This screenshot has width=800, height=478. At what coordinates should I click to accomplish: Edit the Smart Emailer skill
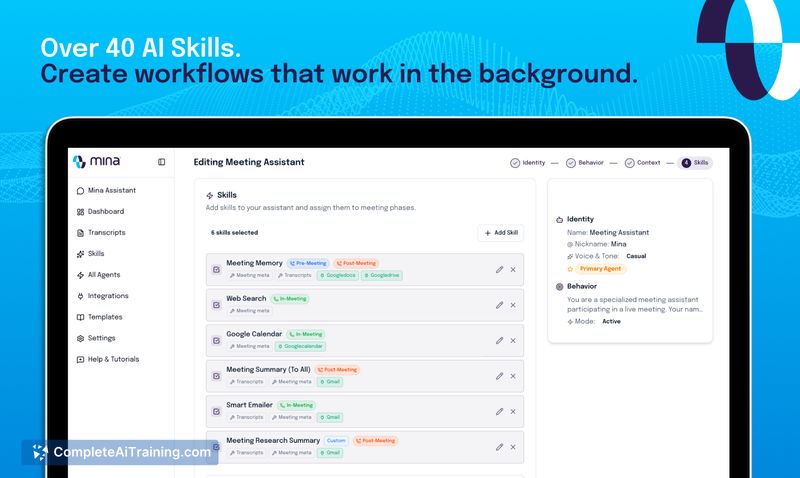[499, 411]
